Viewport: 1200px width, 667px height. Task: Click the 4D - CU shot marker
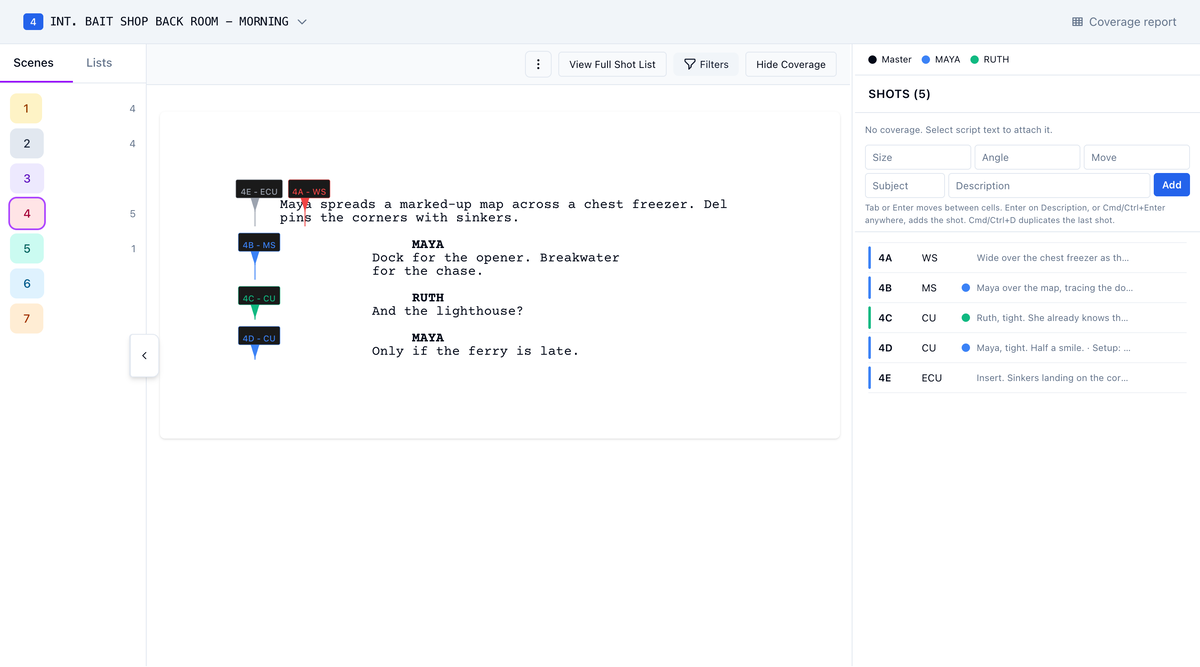tap(258, 338)
